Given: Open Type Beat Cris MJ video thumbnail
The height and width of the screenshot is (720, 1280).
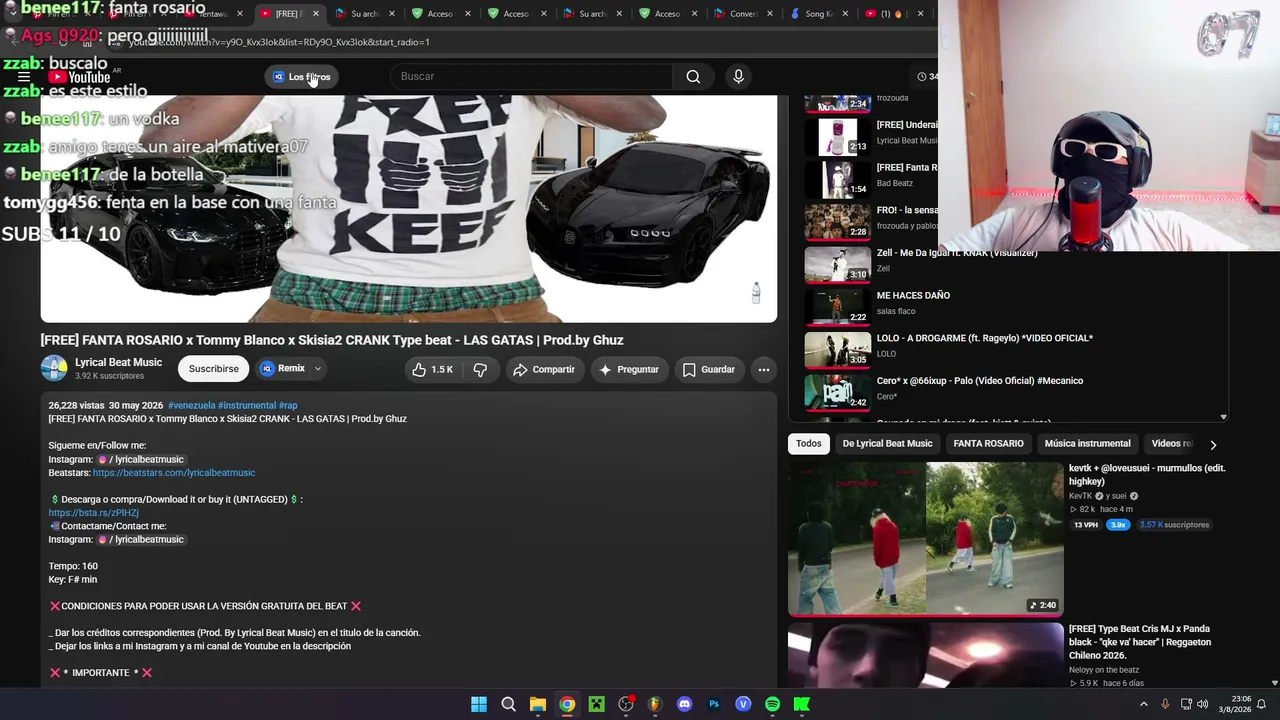Looking at the screenshot, I should coord(926,657).
